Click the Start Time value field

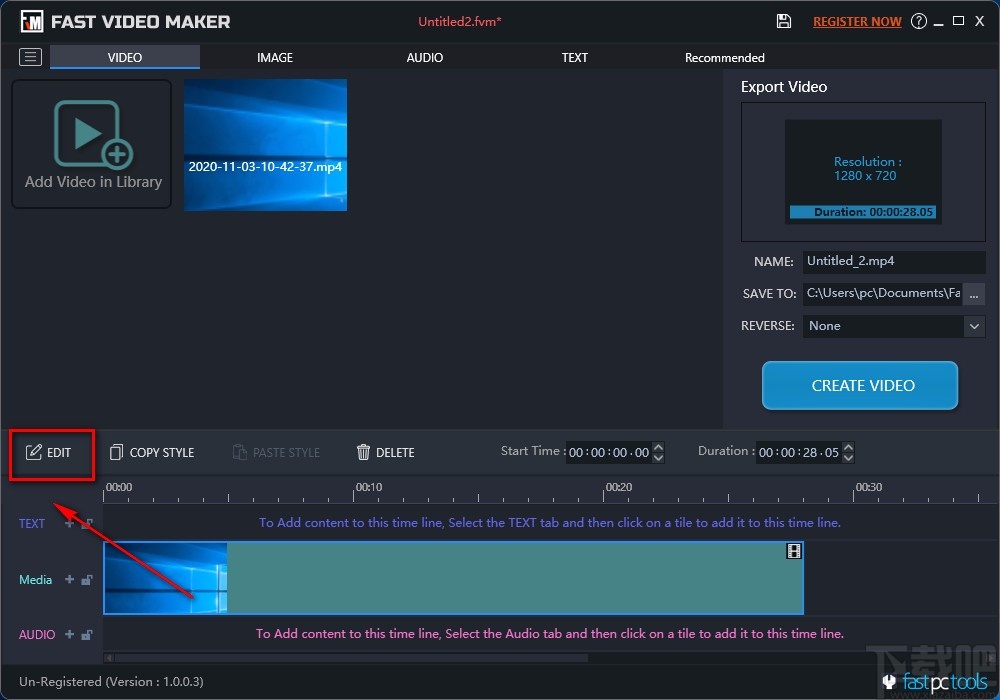click(609, 452)
